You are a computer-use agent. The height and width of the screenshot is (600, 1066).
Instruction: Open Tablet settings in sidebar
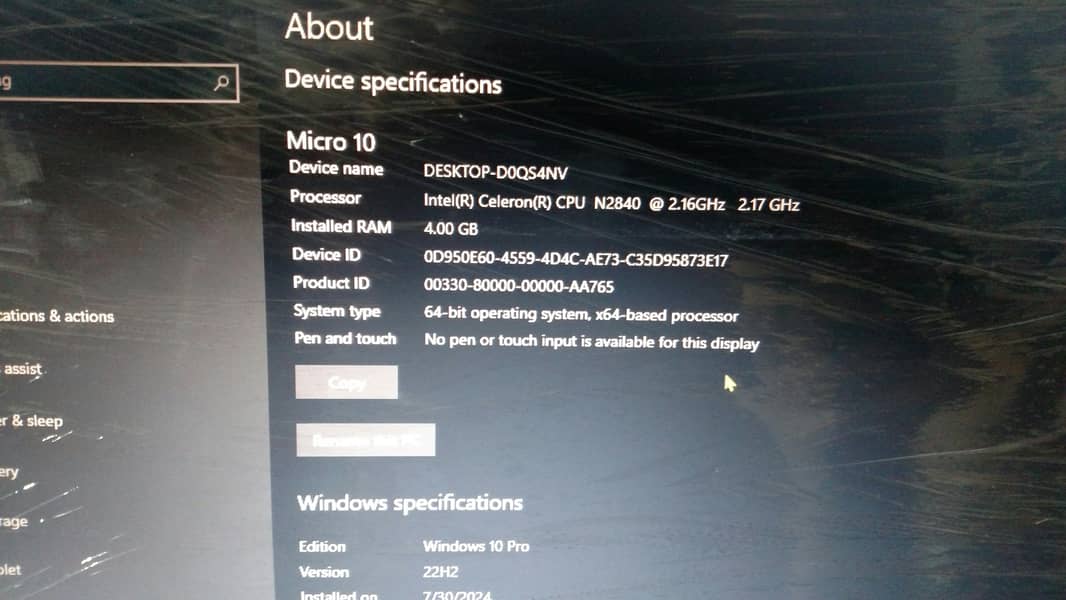pos(11,570)
